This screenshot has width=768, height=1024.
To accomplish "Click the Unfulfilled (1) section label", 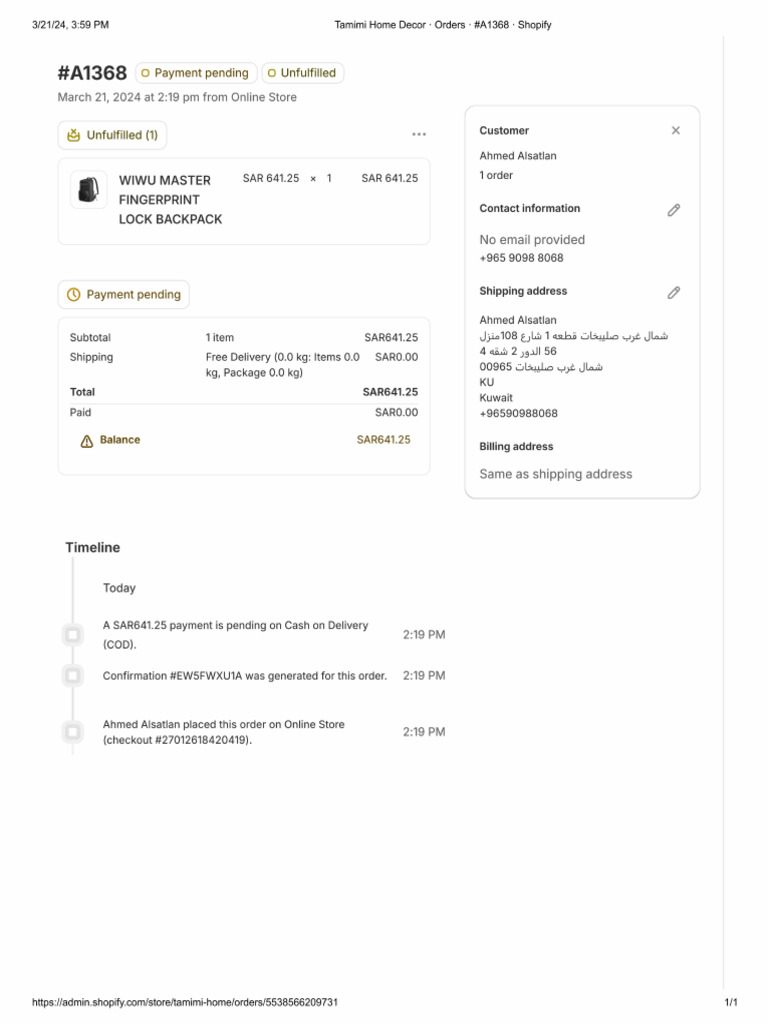I will [122, 135].
